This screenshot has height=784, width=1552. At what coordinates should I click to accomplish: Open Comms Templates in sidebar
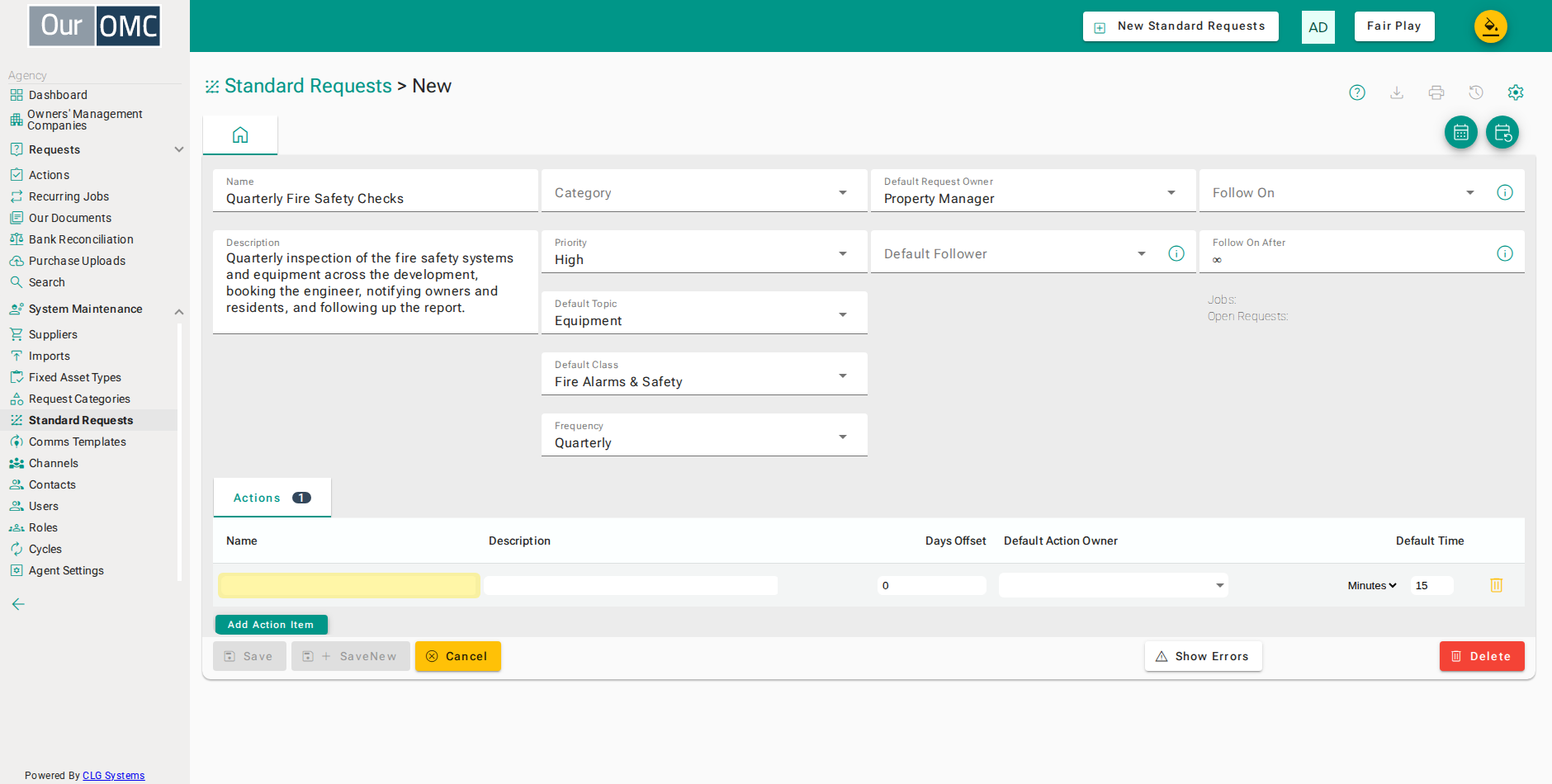[x=78, y=442]
